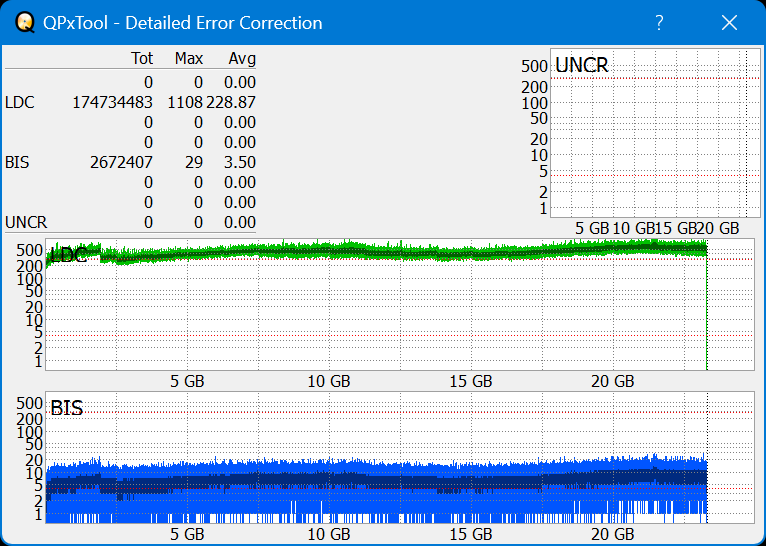
Task: Click the BIS row label in statistics table
Action: (17, 162)
